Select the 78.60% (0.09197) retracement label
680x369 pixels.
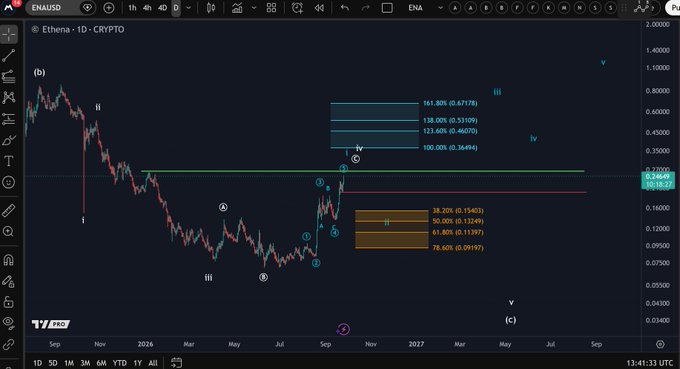pyautogui.click(x=458, y=248)
